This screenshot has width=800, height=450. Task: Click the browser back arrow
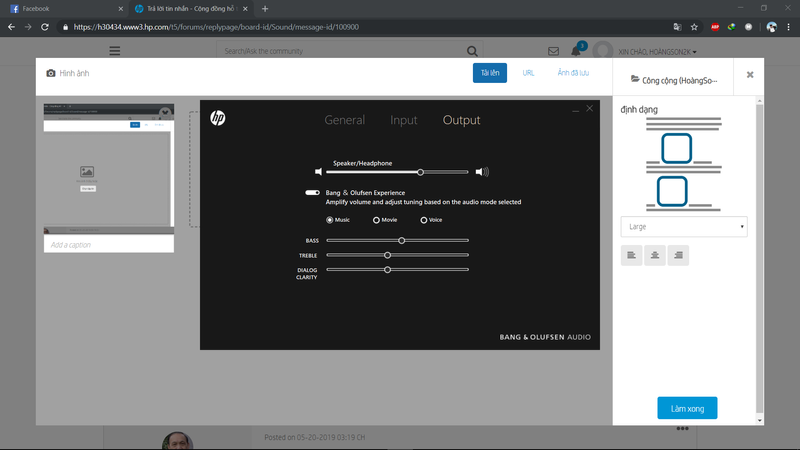(x=11, y=27)
